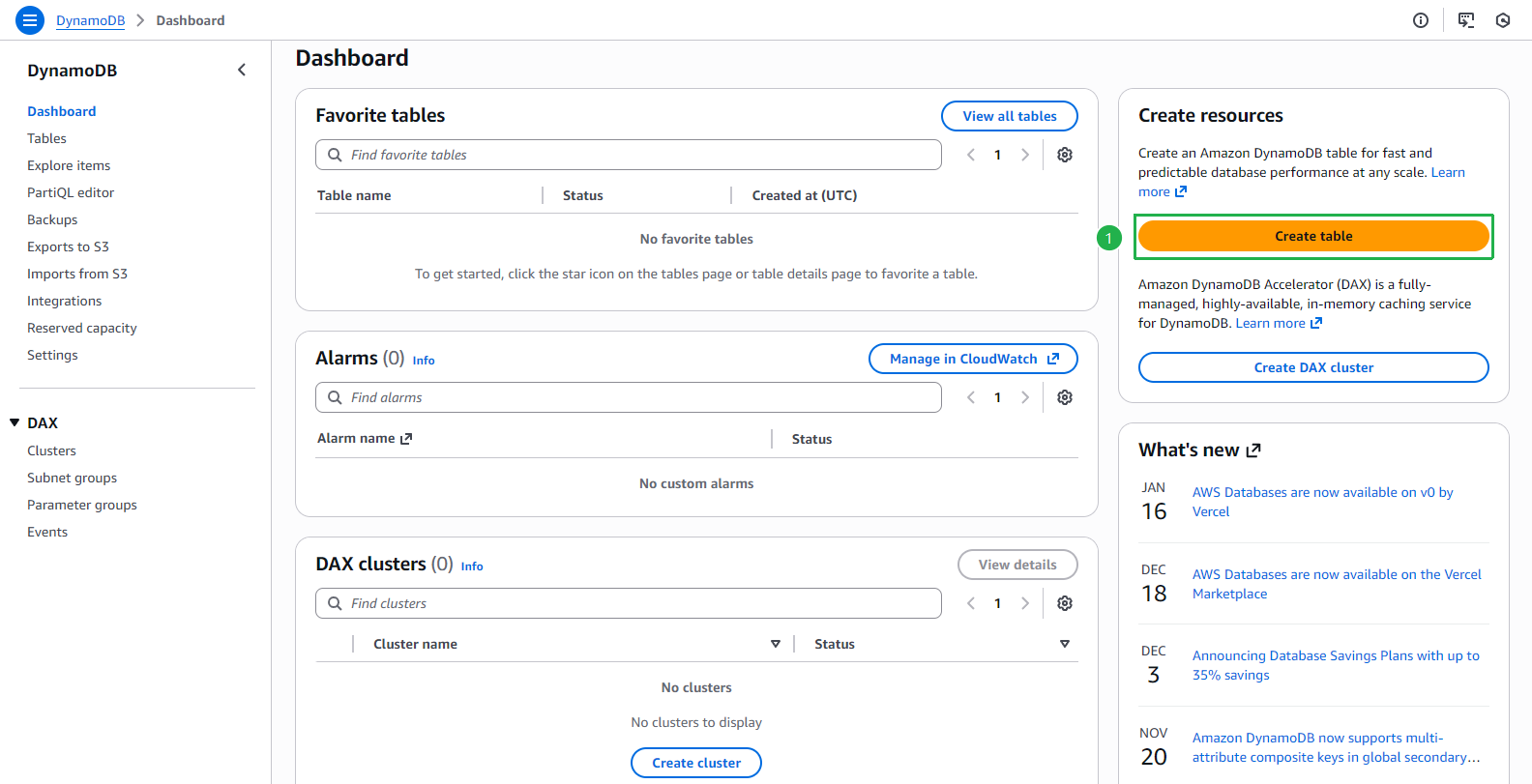Image resolution: width=1532 pixels, height=784 pixels.
Task: Click external link icon next to Alarm name
Action: [406, 439]
